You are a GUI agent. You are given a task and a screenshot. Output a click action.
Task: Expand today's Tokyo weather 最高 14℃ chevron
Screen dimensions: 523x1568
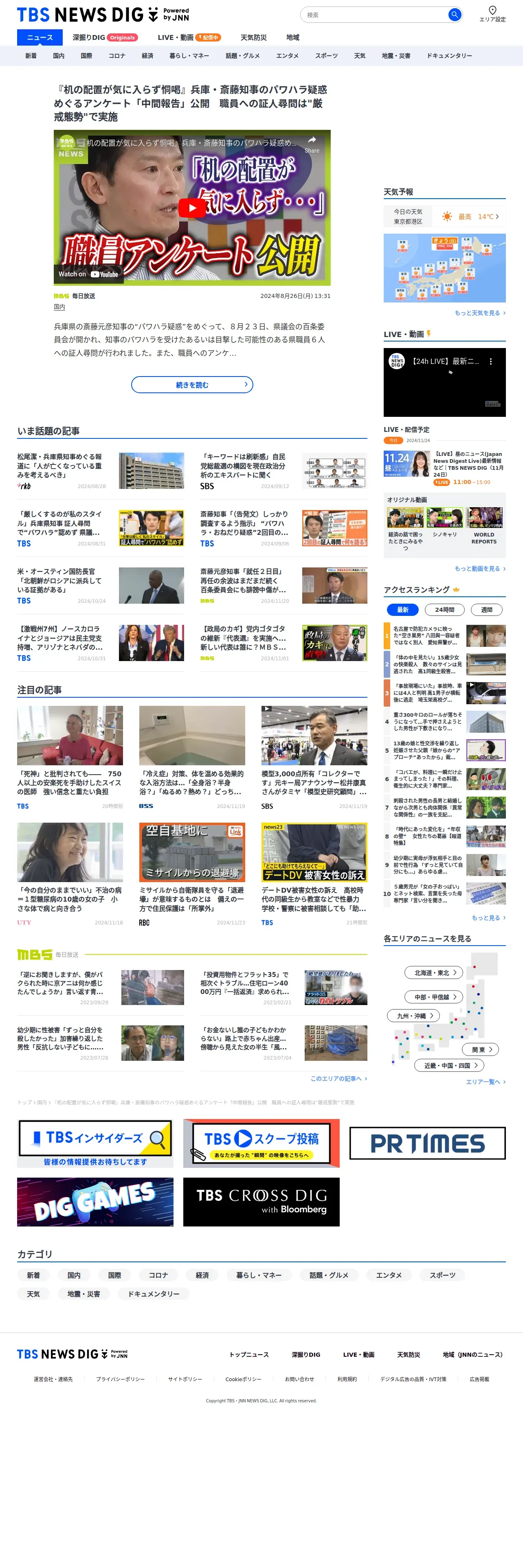click(497, 217)
